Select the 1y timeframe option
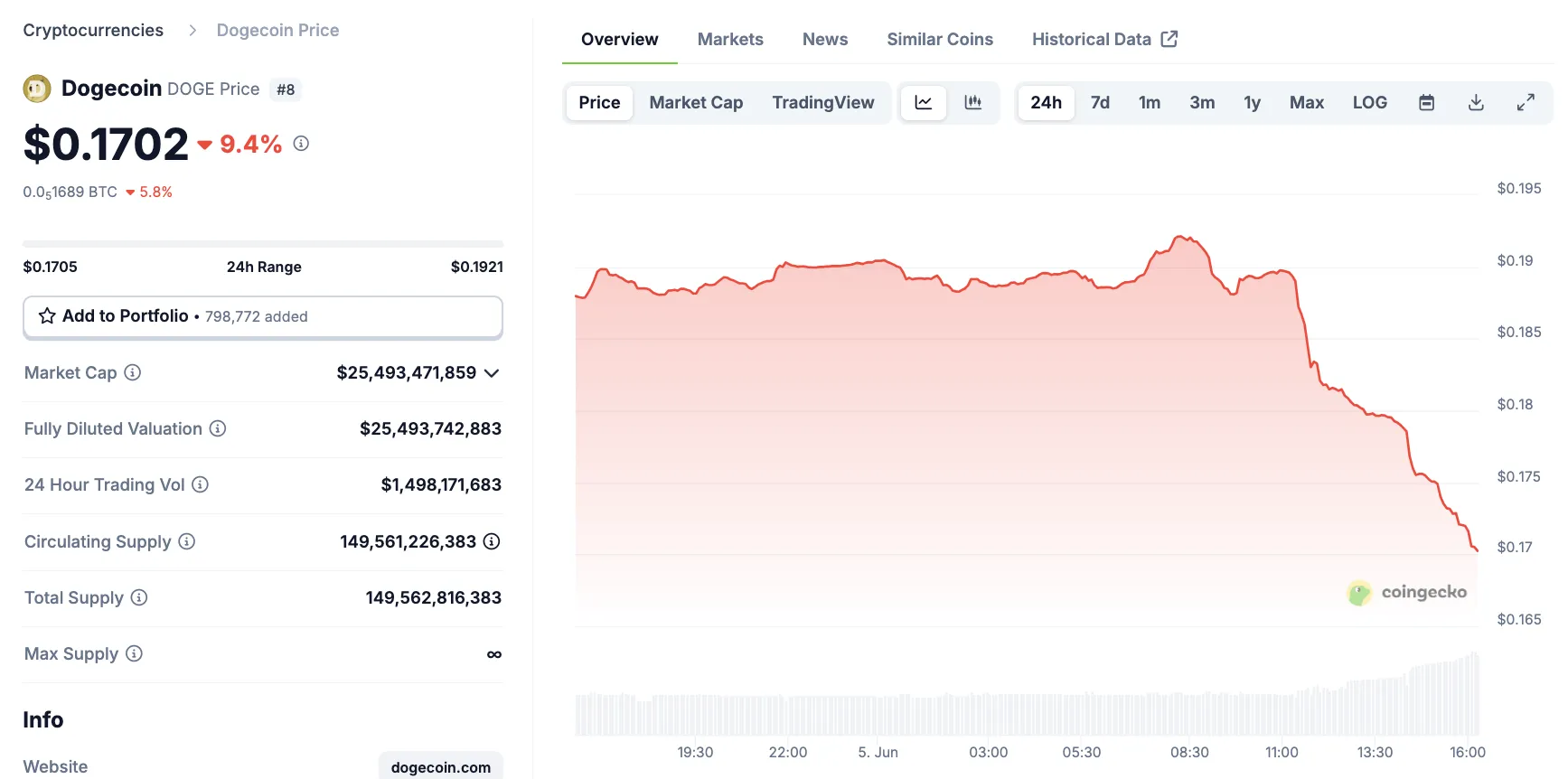 pyautogui.click(x=1253, y=102)
